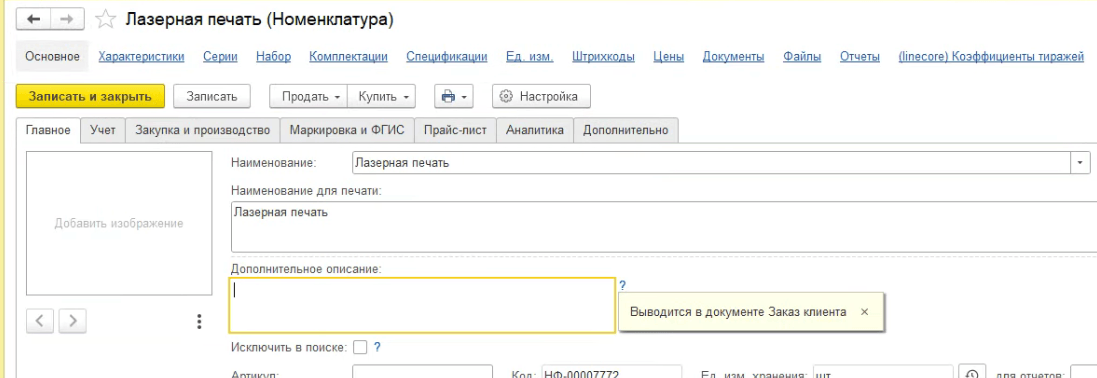Focus the Наименование input field
Viewport: 1097px width, 378px height.
pos(712,163)
